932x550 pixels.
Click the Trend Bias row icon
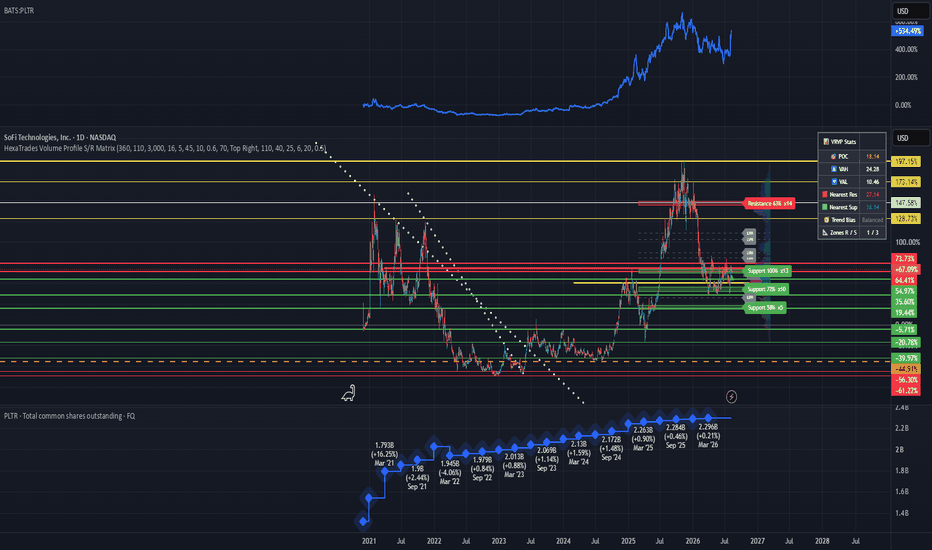click(x=826, y=220)
